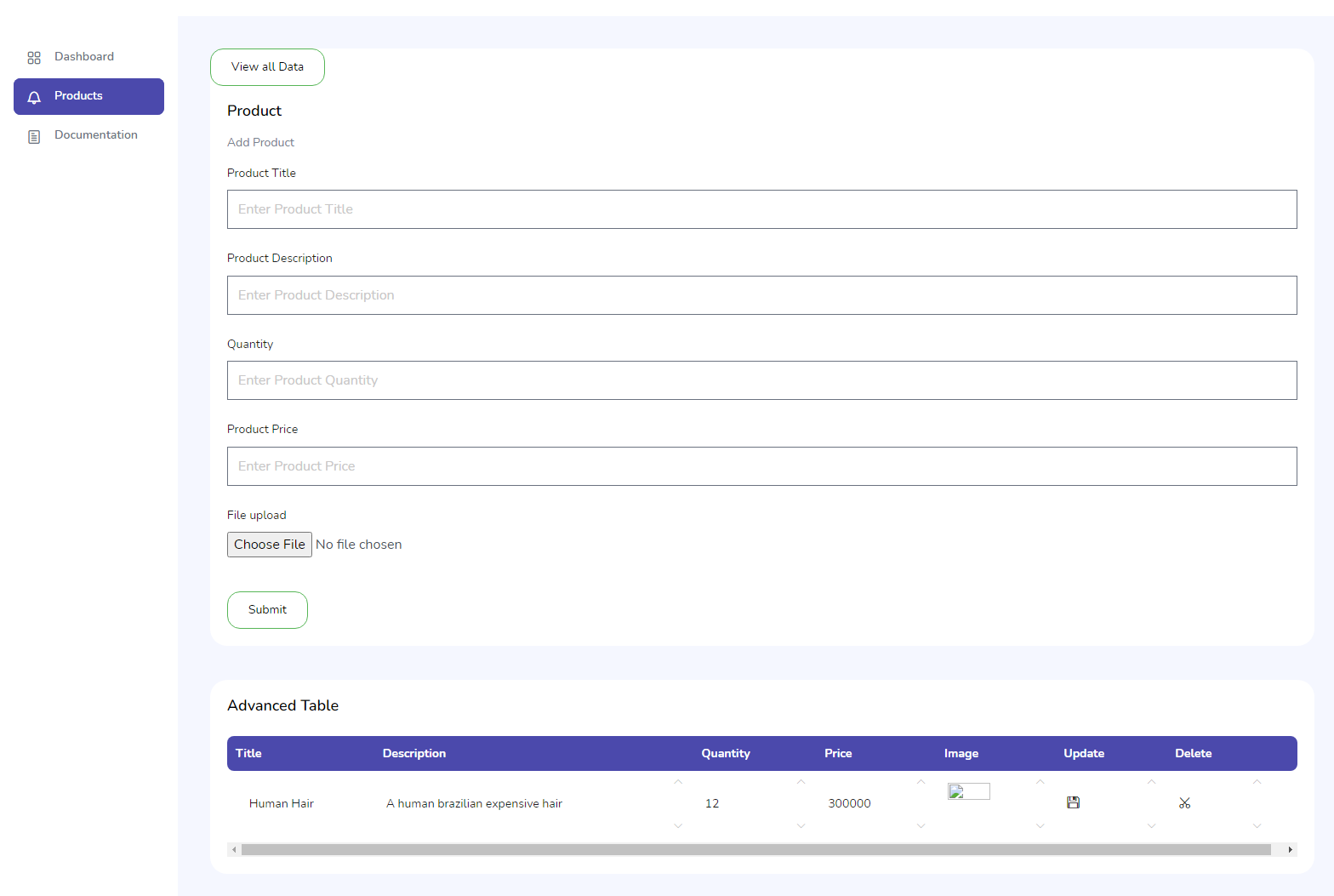Click the Dashboard grid icon in sidebar

point(34,58)
